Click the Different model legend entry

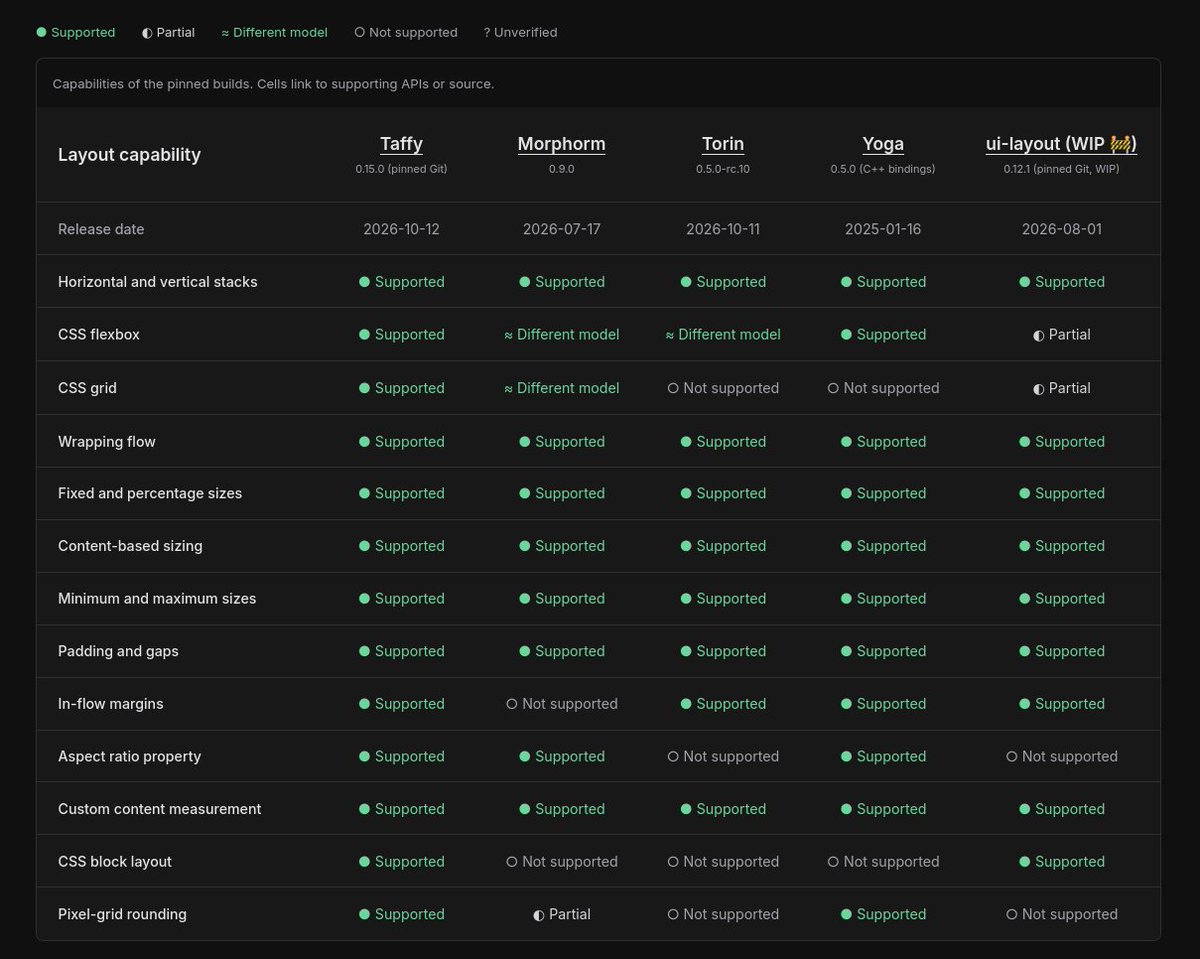pyautogui.click(x=274, y=32)
